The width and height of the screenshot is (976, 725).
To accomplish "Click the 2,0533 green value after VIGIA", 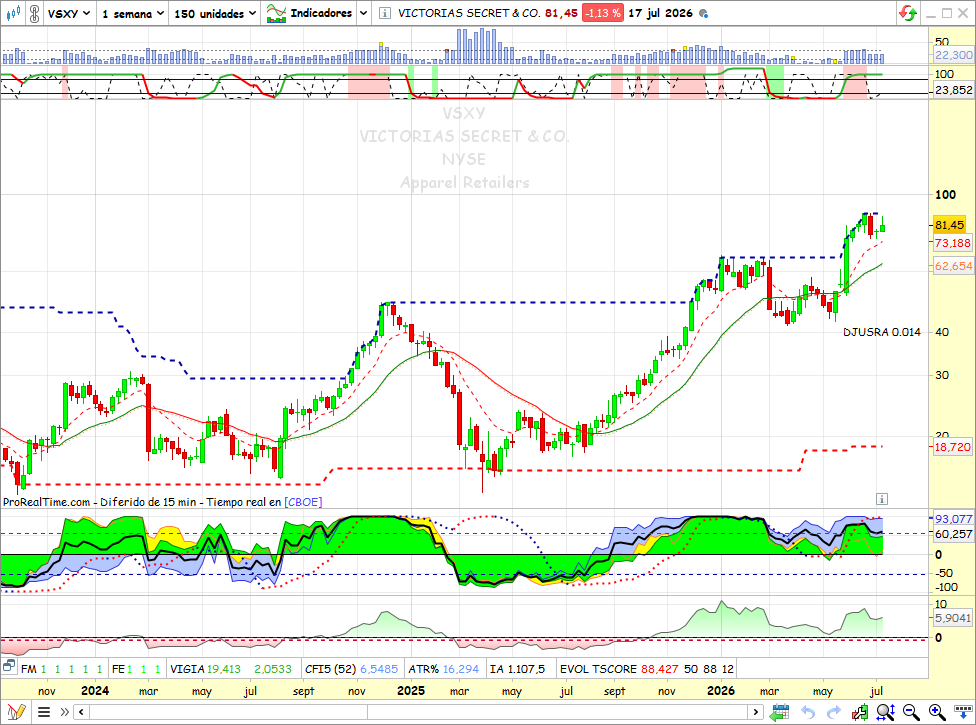I will (273, 669).
